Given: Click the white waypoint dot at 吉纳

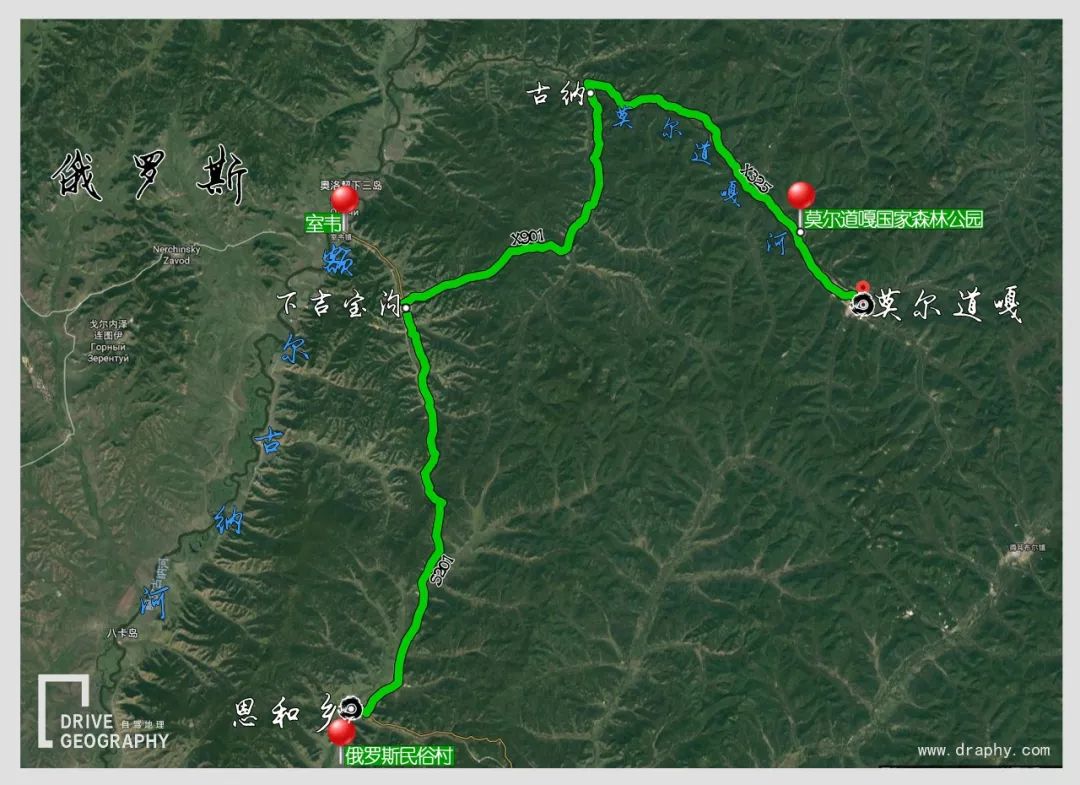Looking at the screenshot, I should point(591,93).
